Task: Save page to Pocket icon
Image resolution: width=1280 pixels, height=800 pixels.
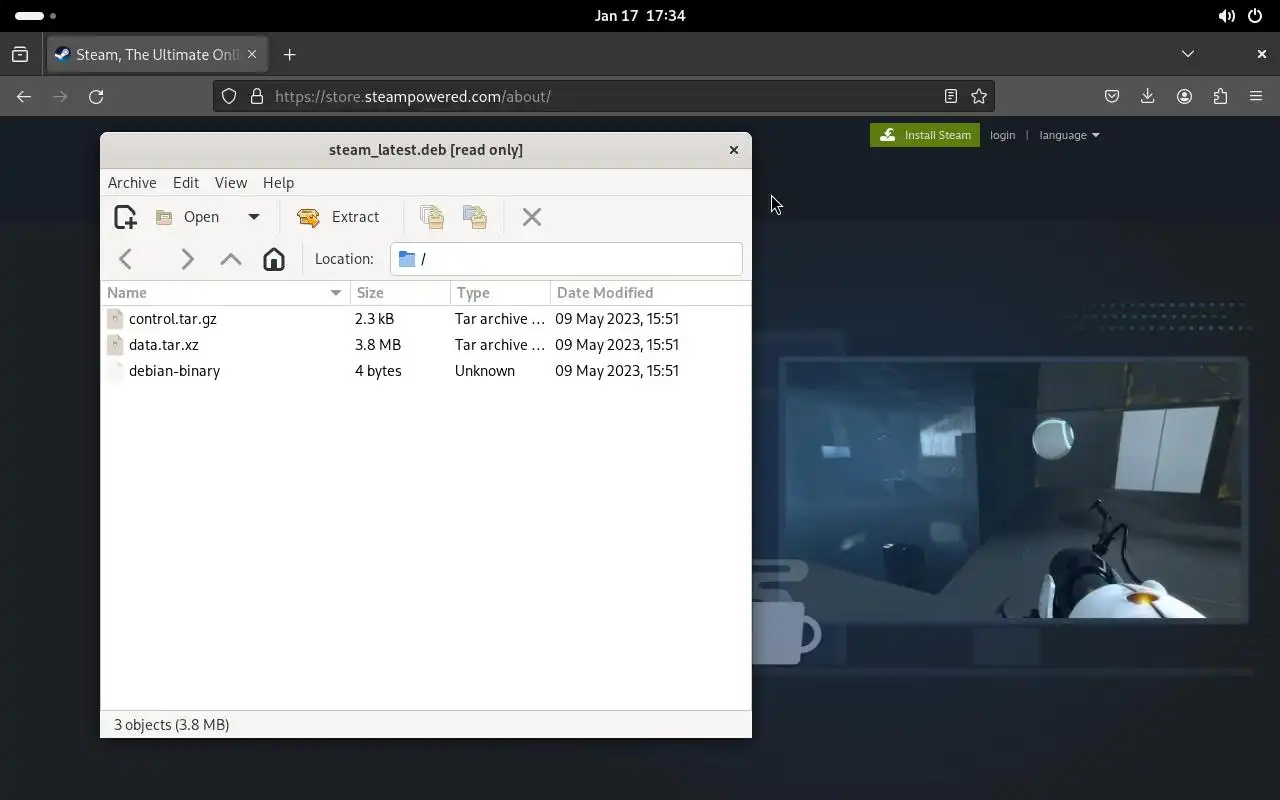Action: [1112, 97]
